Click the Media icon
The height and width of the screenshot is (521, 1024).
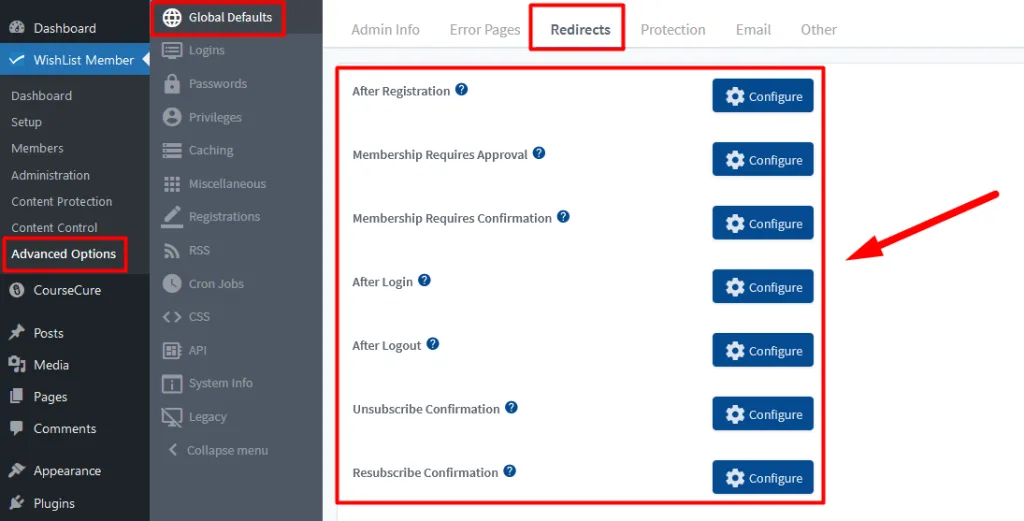pyautogui.click(x=17, y=364)
